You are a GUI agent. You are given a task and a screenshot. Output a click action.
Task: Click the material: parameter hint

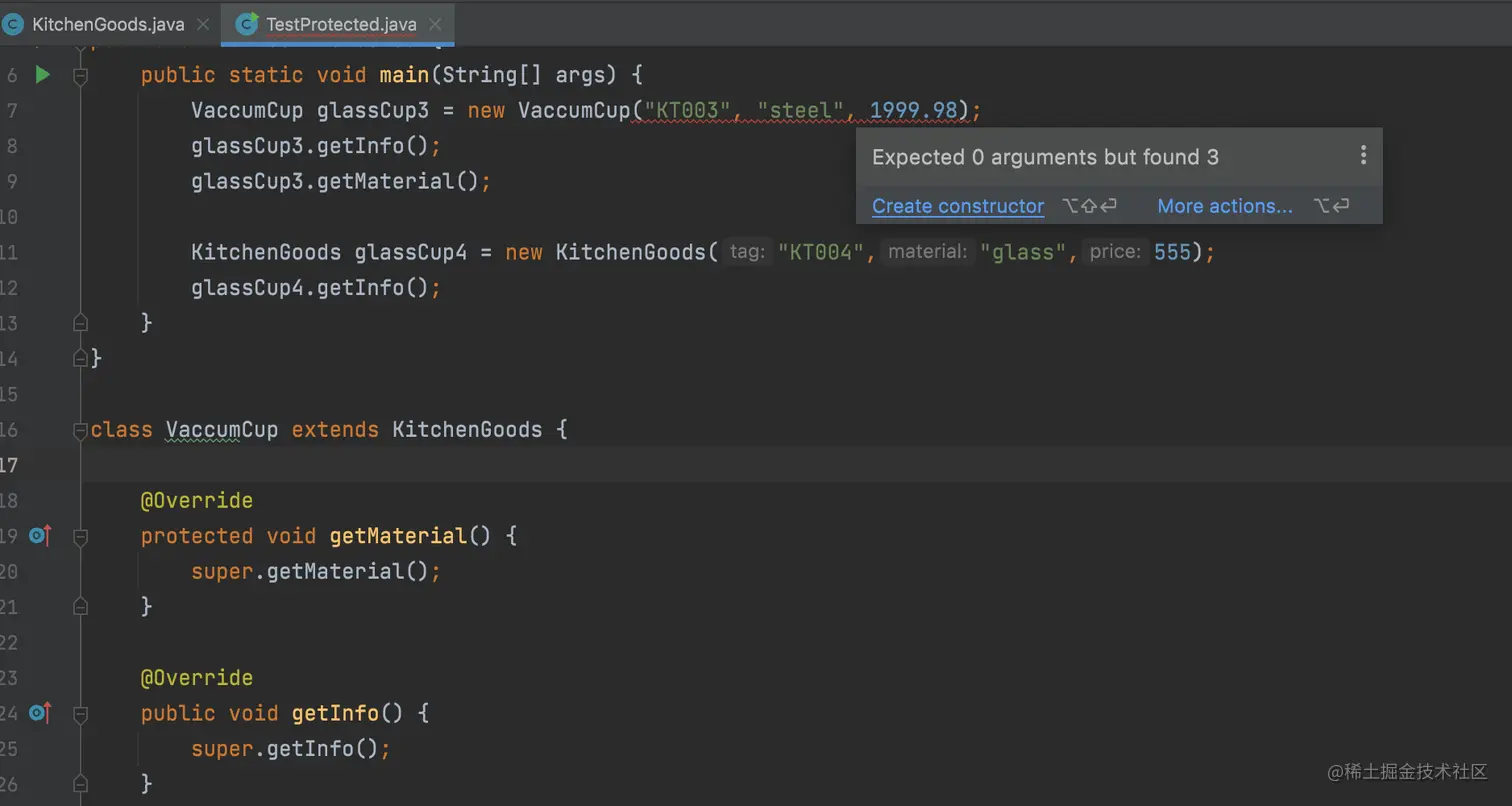tap(929, 252)
